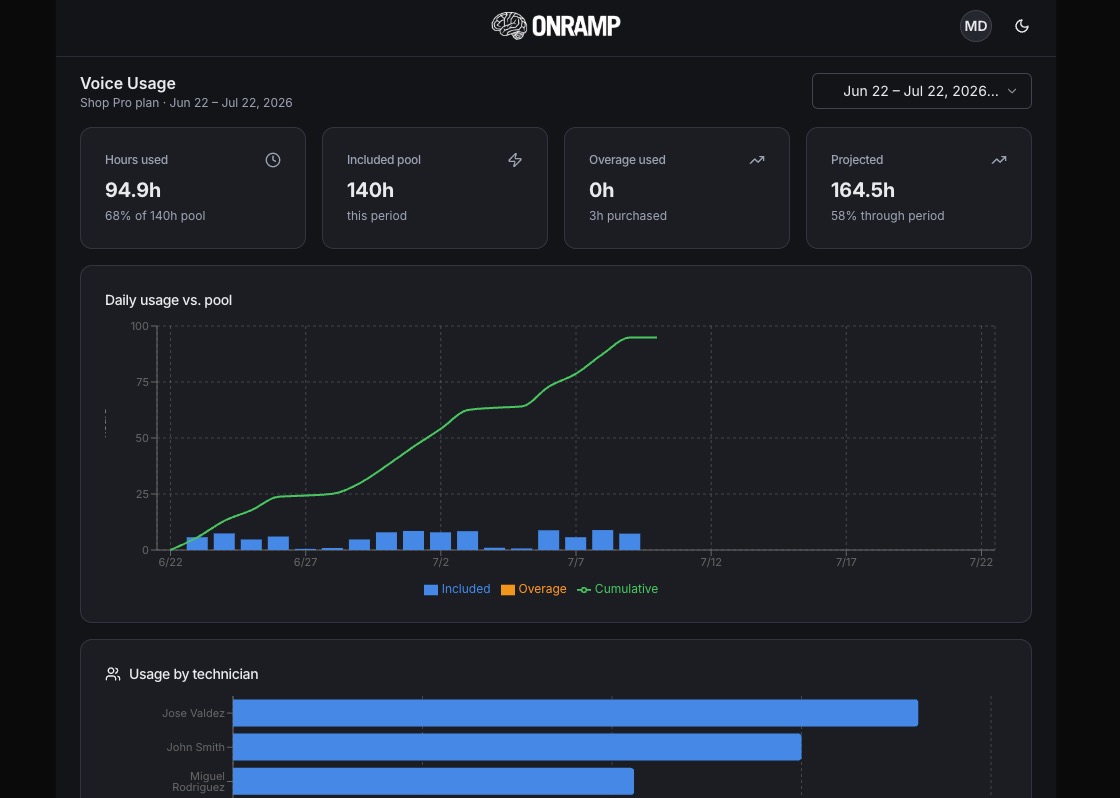Toggle the Overage legend series

(534, 589)
